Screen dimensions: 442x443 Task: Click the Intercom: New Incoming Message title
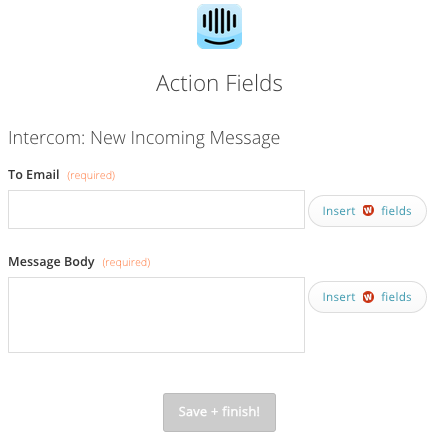[x=144, y=138]
